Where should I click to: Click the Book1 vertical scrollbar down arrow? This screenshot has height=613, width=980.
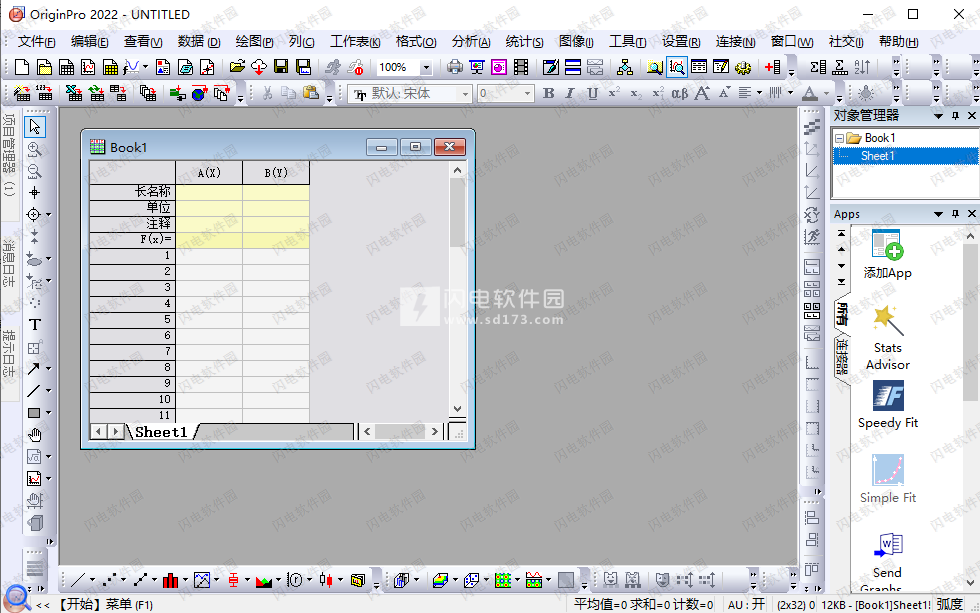coord(458,409)
